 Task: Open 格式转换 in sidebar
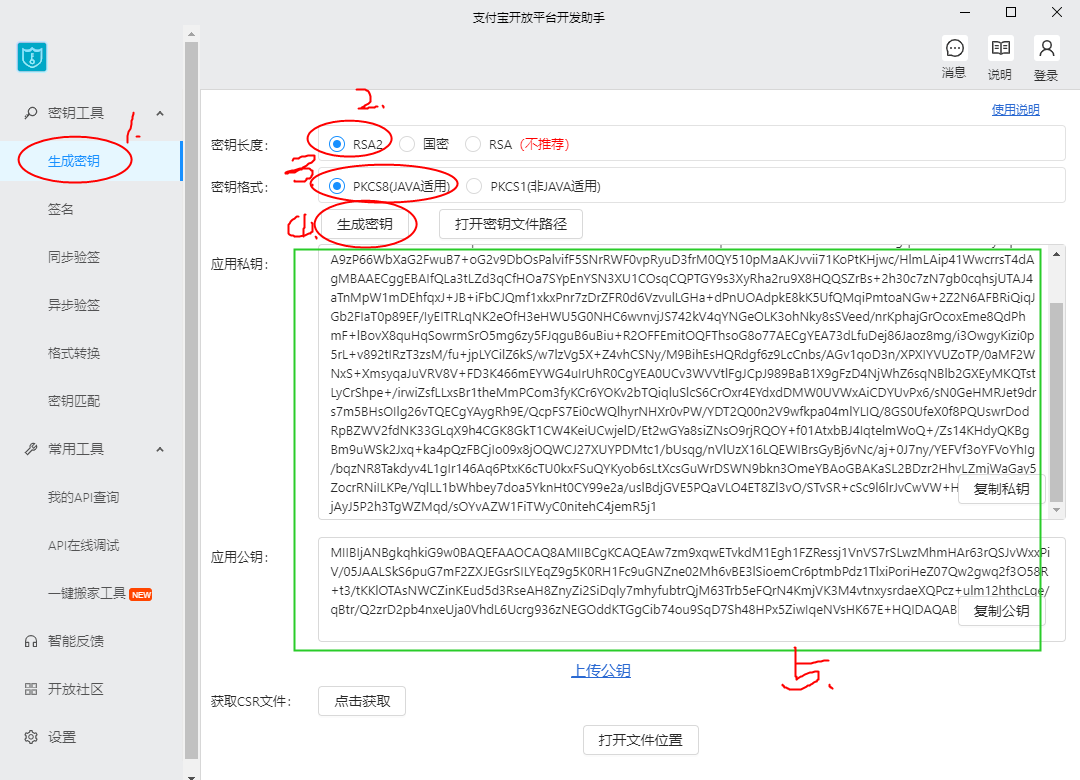tap(74, 353)
